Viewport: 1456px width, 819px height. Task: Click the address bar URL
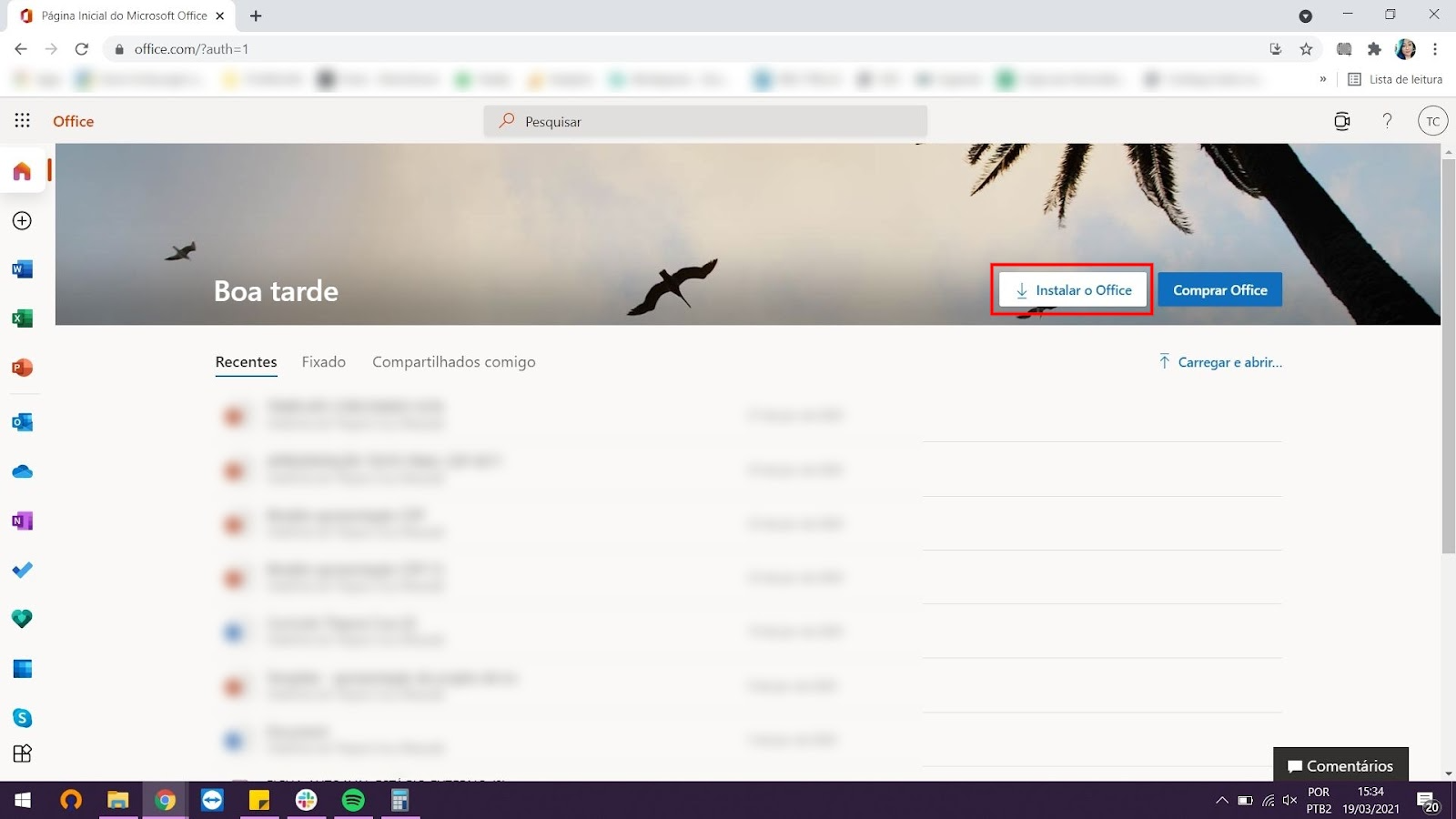pos(191,49)
